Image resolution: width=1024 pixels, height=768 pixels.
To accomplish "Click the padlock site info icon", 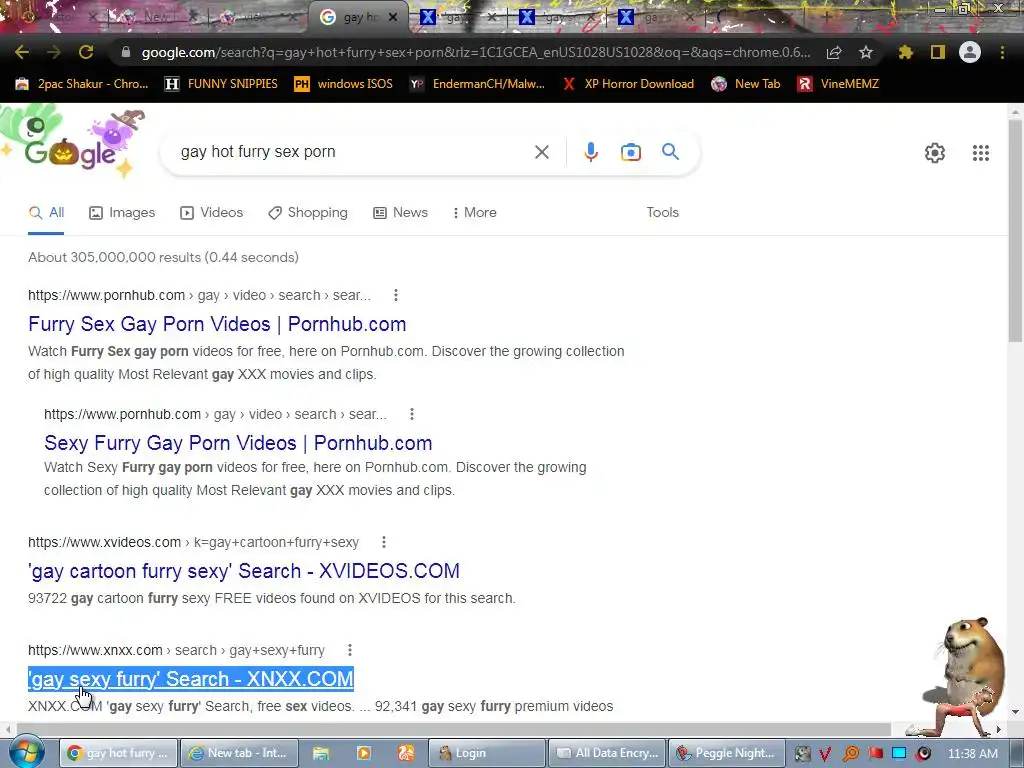I will [x=126, y=52].
